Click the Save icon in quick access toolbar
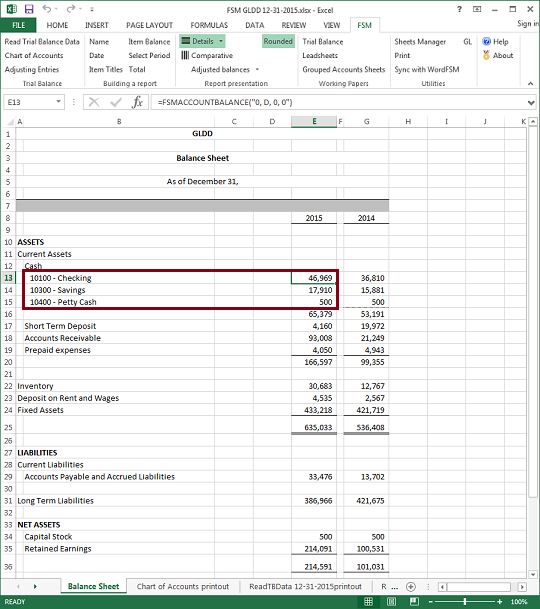Image resolution: width=540 pixels, height=609 pixels. tap(29, 9)
